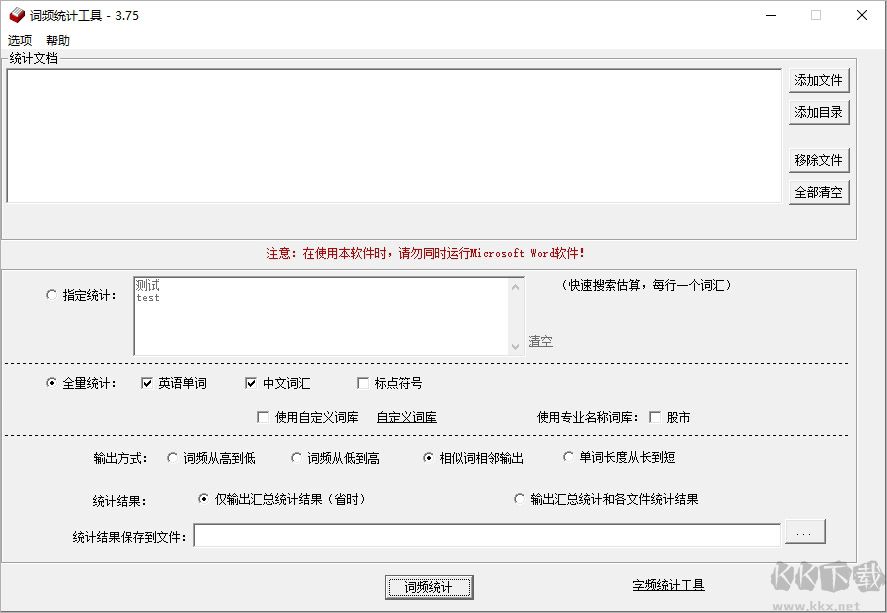Select the 指定统计 radio button

coord(51,294)
